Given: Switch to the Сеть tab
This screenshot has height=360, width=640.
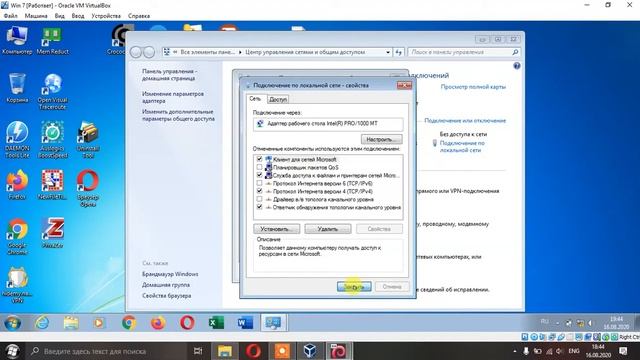Looking at the screenshot, I should click(255, 99).
